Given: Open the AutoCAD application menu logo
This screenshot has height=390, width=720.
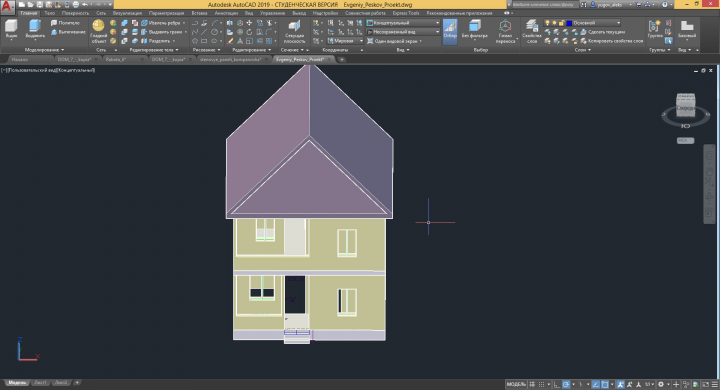Looking at the screenshot, I should pyautogui.click(x=7, y=6).
